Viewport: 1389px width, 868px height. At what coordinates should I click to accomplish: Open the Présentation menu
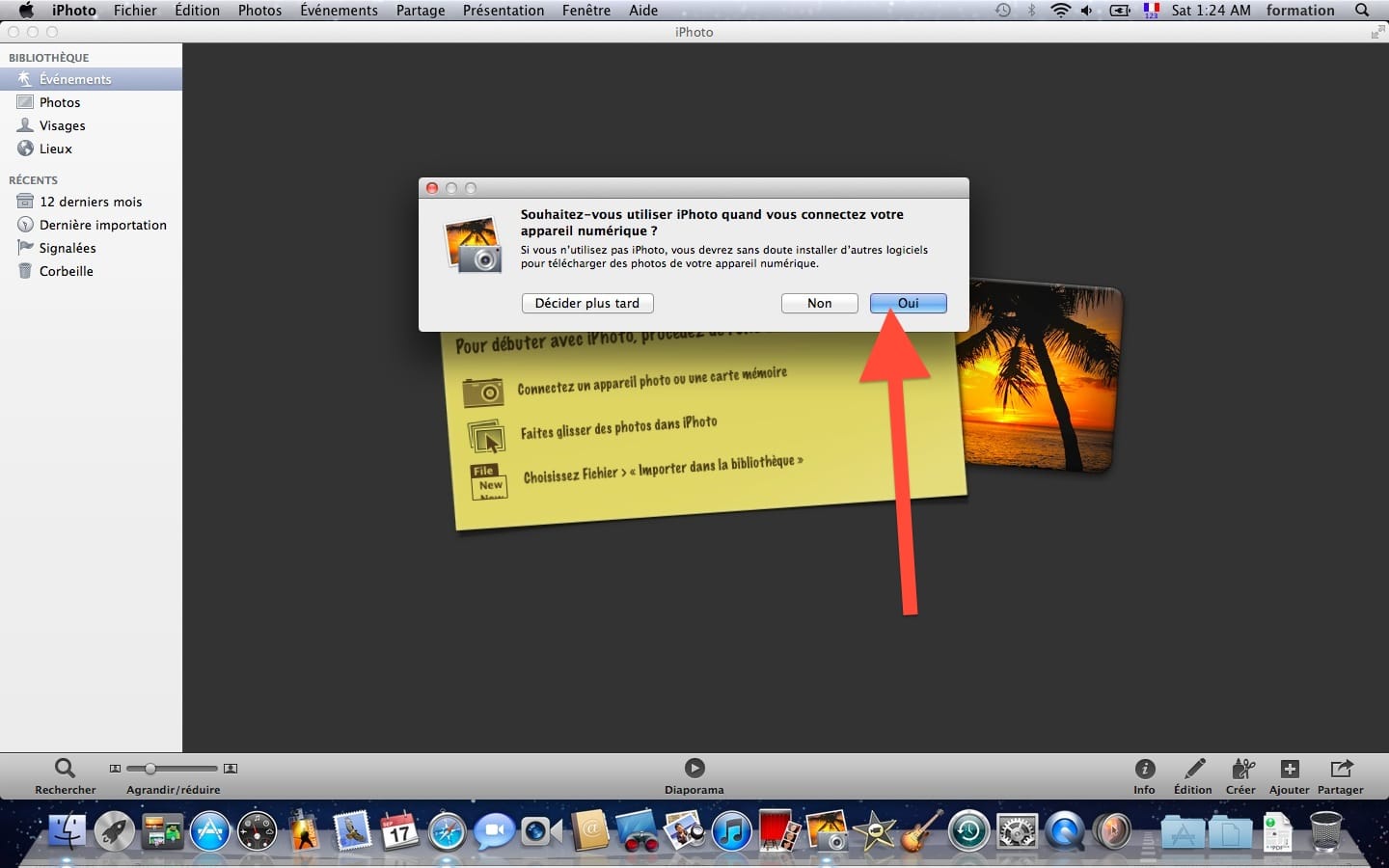504,11
